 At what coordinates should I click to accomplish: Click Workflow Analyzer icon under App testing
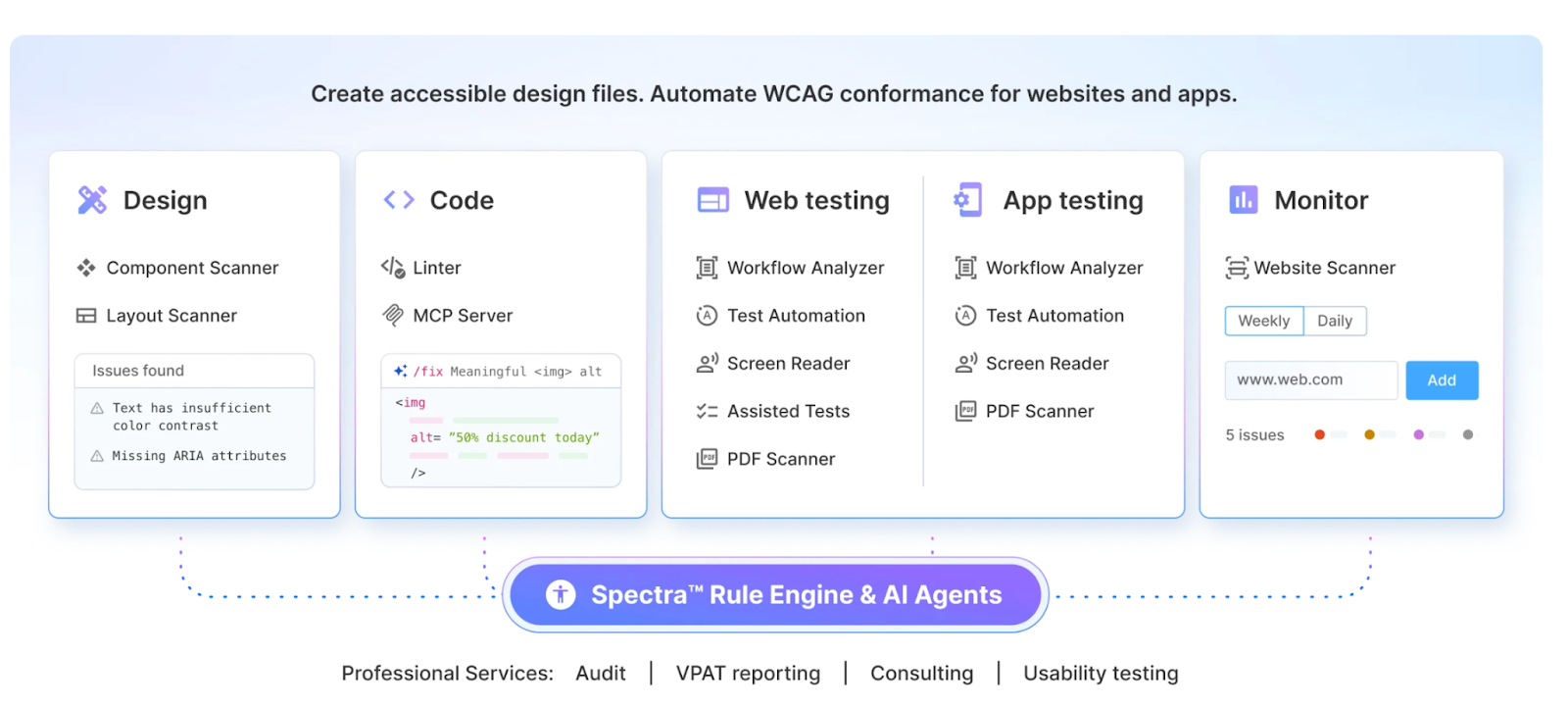(x=965, y=268)
